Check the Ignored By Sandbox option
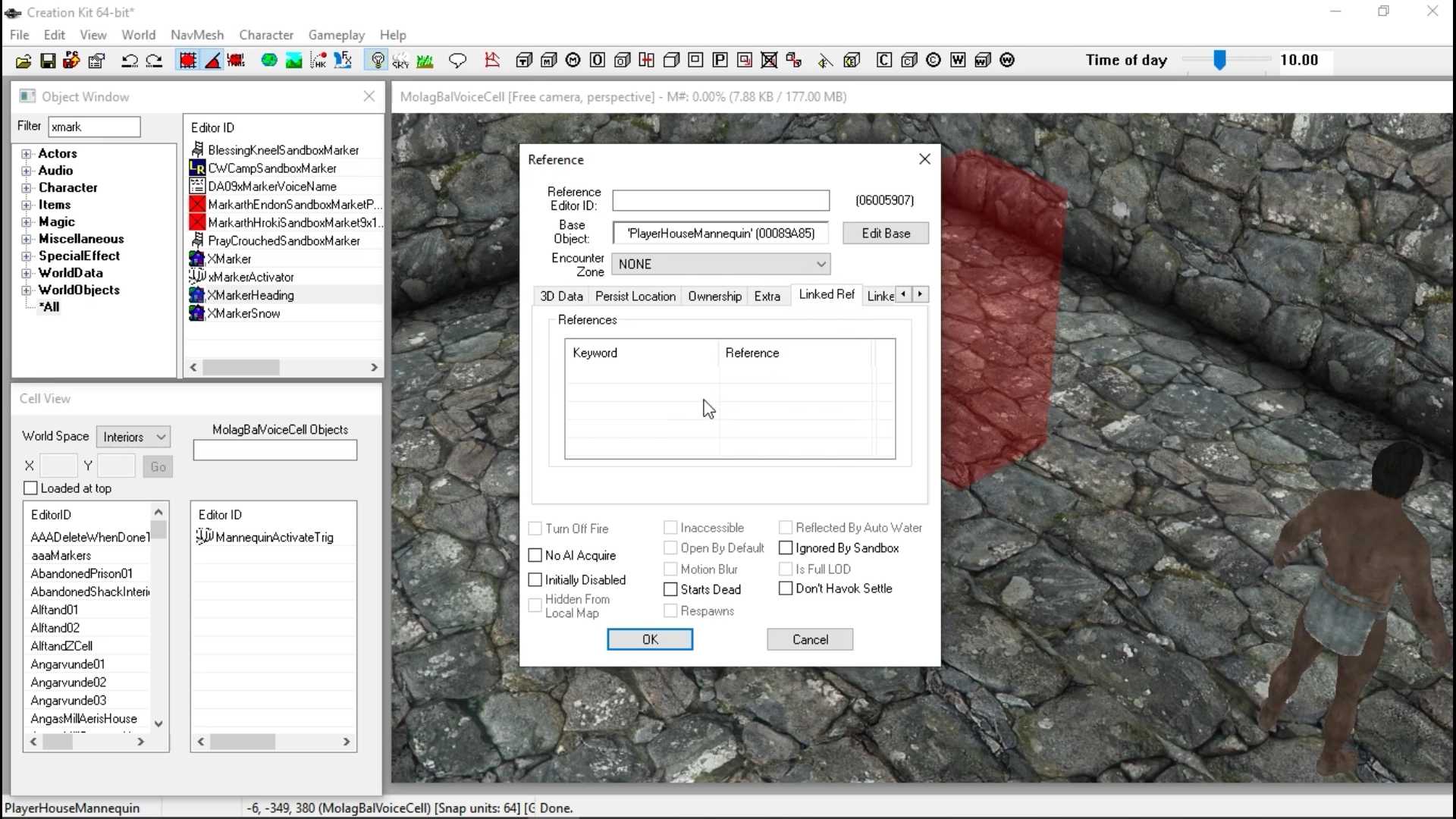1456x819 pixels. (786, 548)
